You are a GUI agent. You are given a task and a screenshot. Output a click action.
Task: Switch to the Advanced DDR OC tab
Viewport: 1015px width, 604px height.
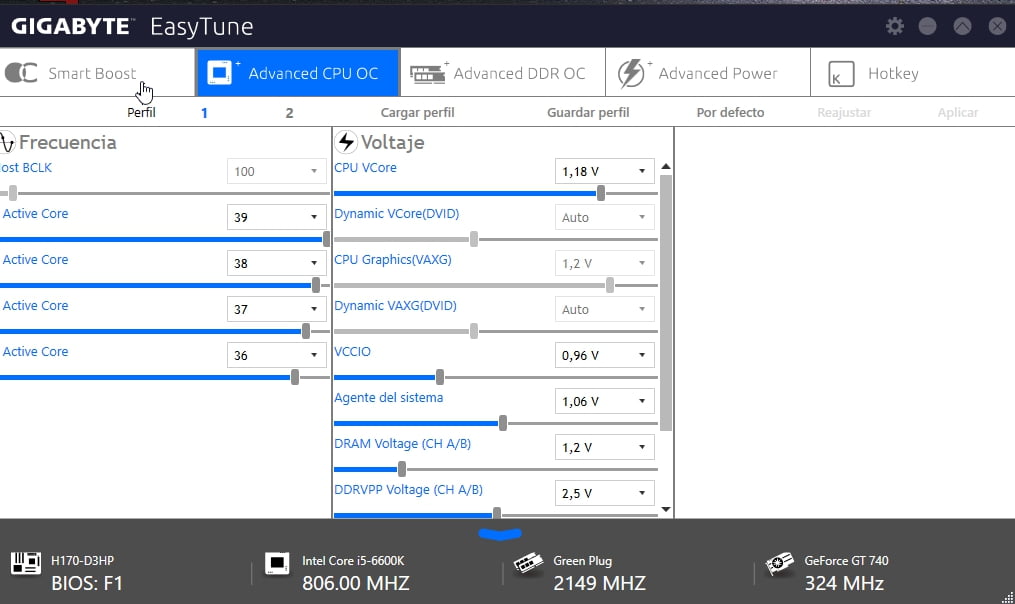click(x=503, y=73)
